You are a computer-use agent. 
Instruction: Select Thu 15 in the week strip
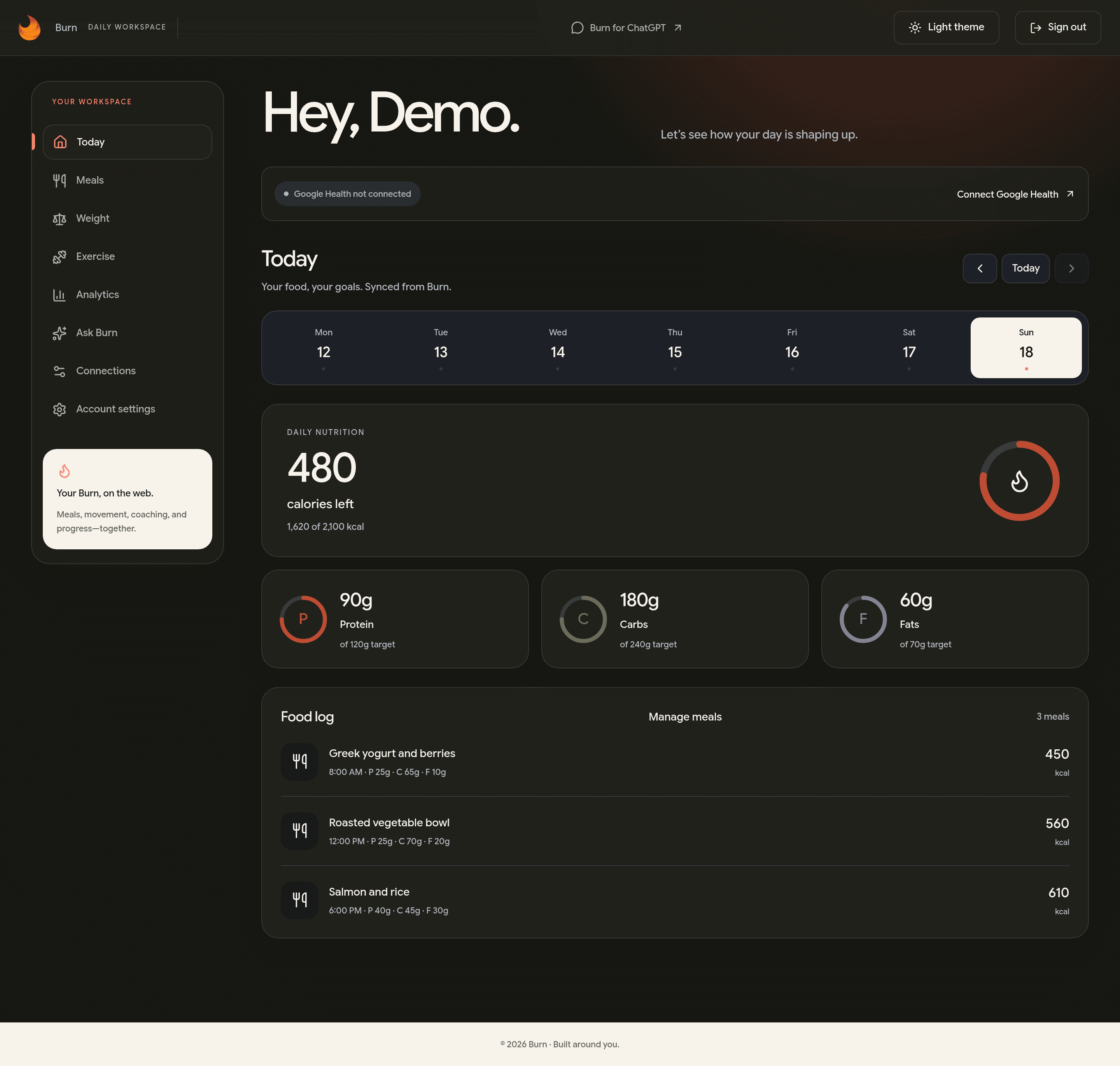point(675,348)
